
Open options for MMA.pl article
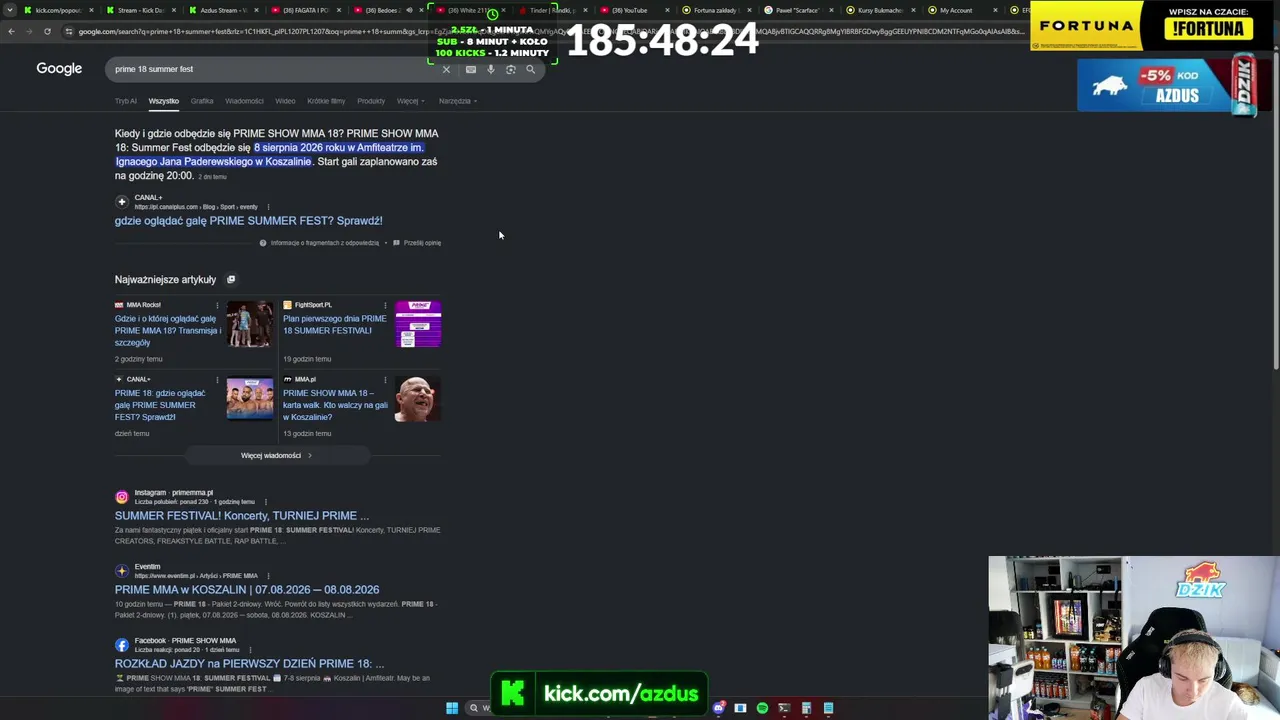coord(385,380)
